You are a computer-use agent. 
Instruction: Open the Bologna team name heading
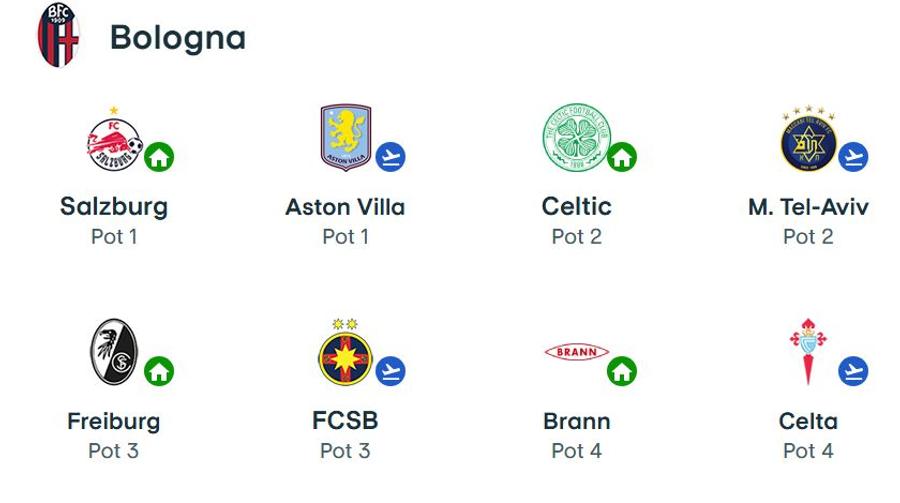coord(178,38)
